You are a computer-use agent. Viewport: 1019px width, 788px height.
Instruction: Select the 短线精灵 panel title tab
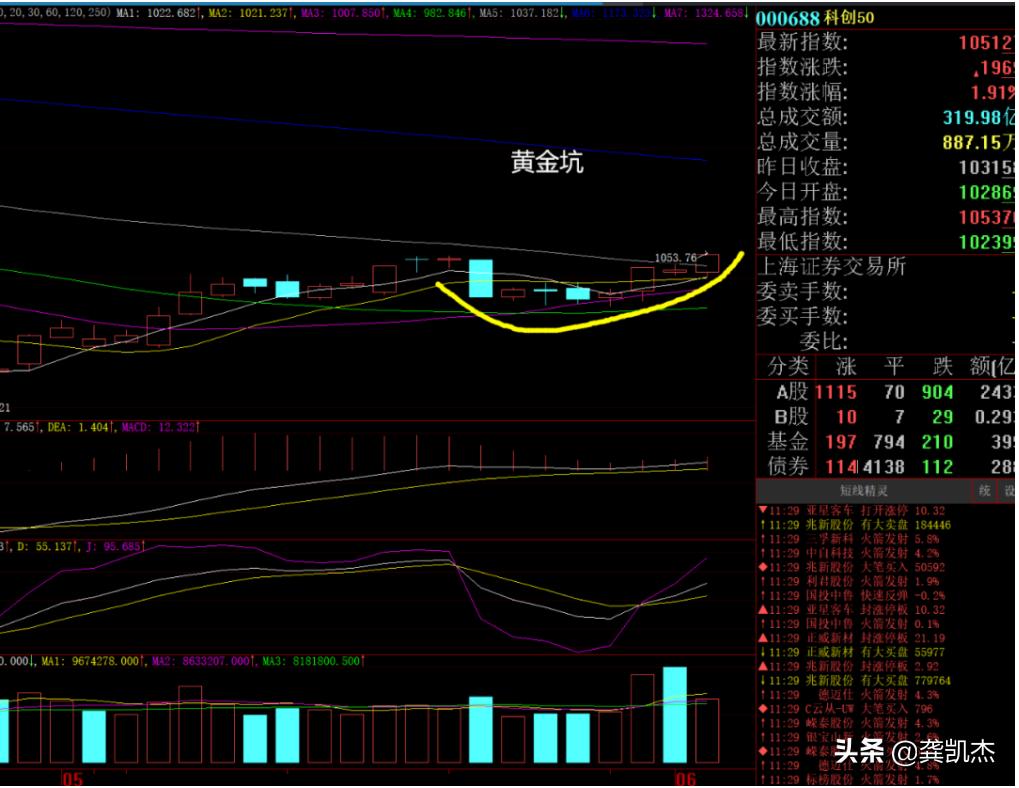coord(862,491)
